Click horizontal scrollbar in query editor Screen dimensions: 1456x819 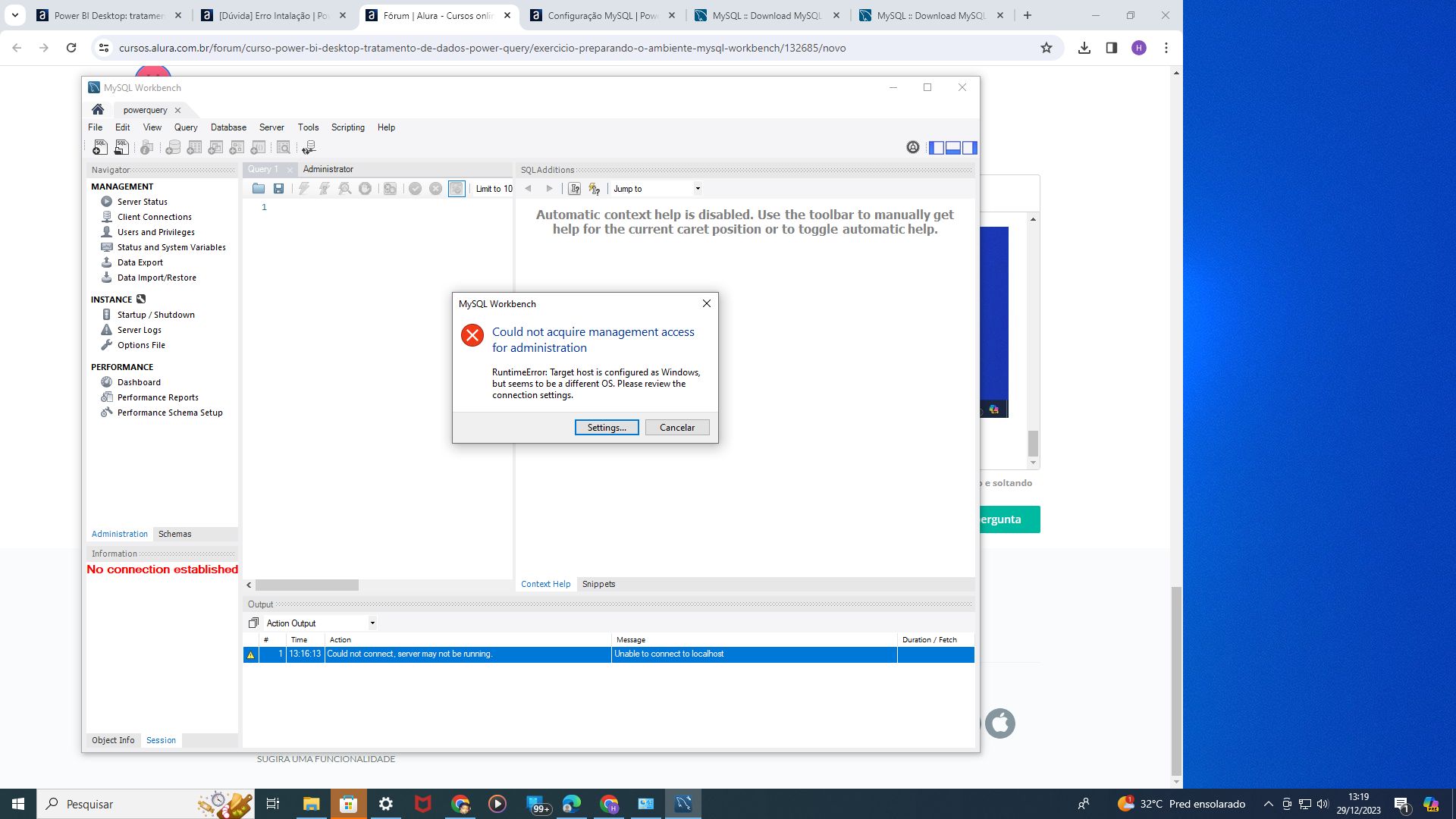coord(307,585)
